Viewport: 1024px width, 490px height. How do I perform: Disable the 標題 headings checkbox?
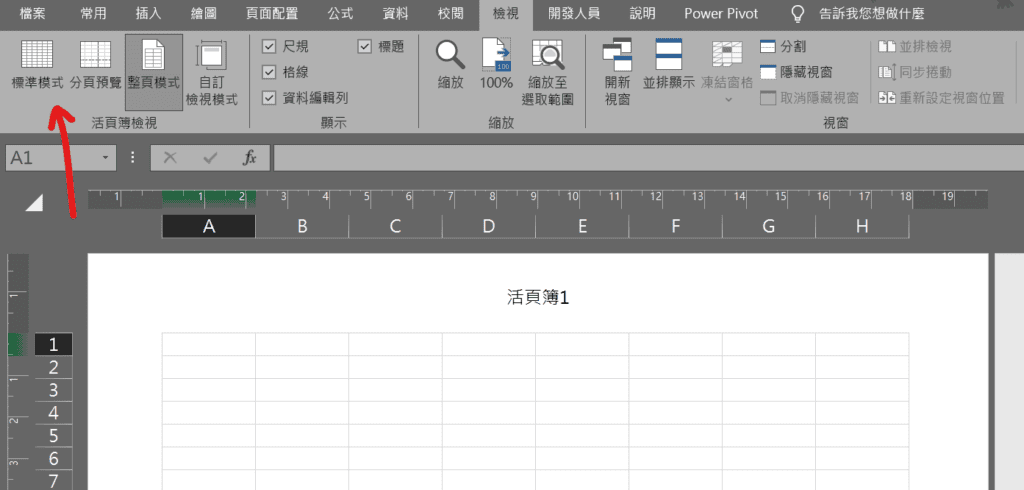(364, 47)
